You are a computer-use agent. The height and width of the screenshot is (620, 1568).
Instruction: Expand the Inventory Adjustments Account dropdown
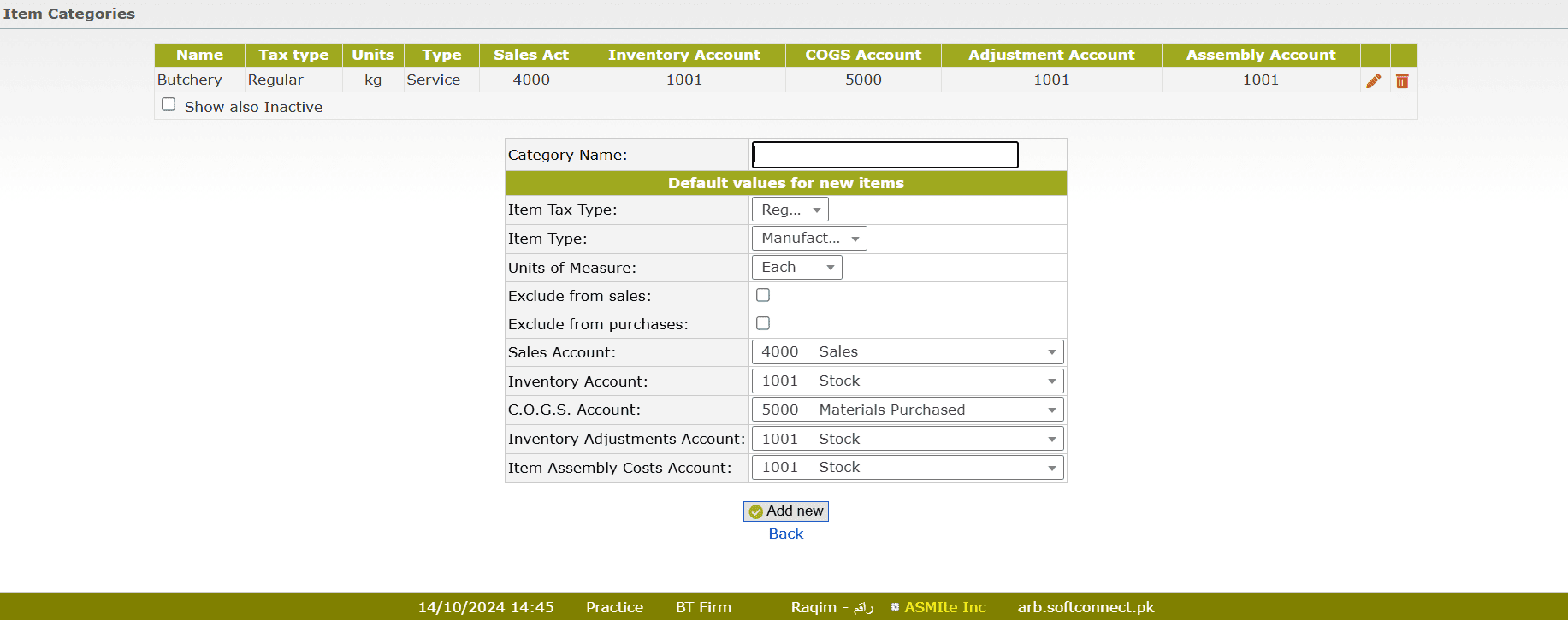point(907,439)
